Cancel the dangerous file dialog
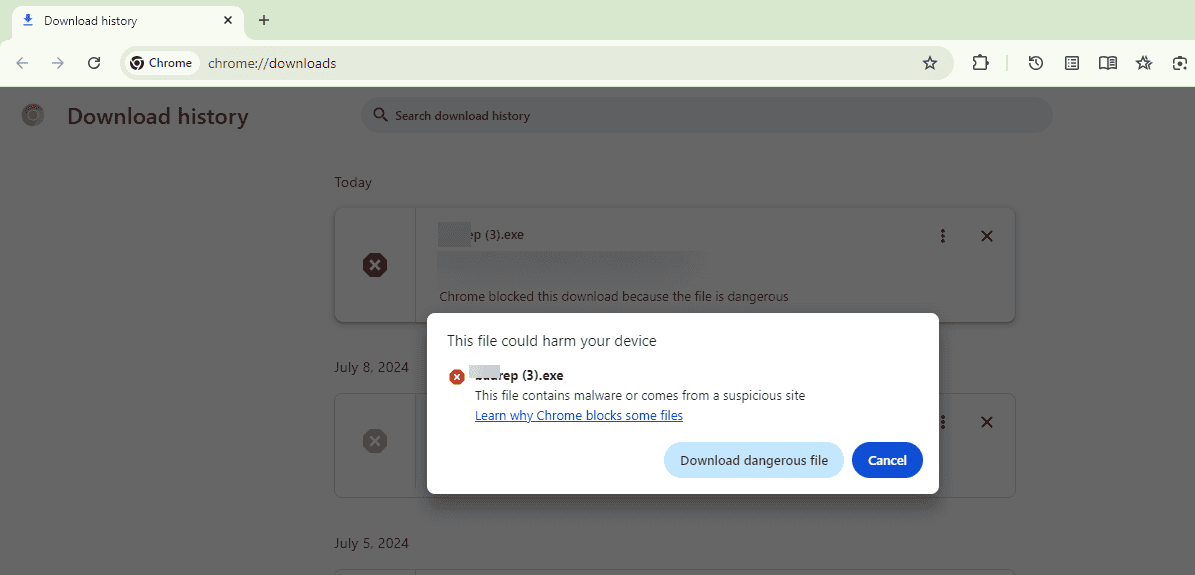 tap(887, 460)
